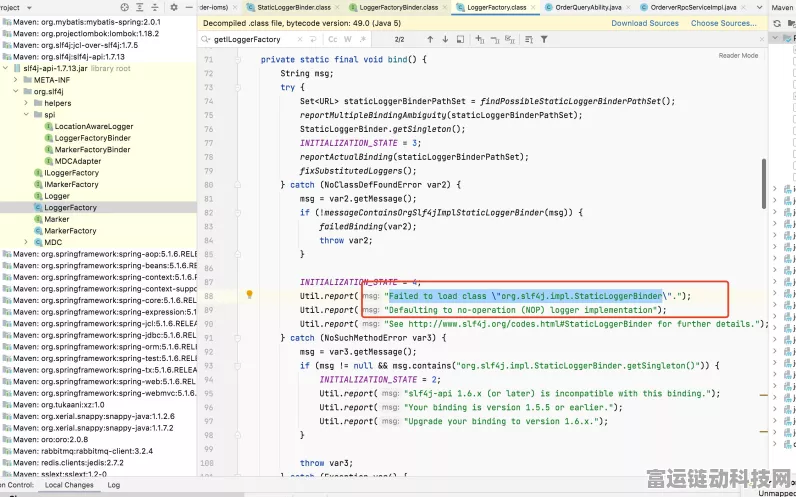This screenshot has width=796, height=497.
Task: Go to previous search occurrence arrow
Action: 430,40
